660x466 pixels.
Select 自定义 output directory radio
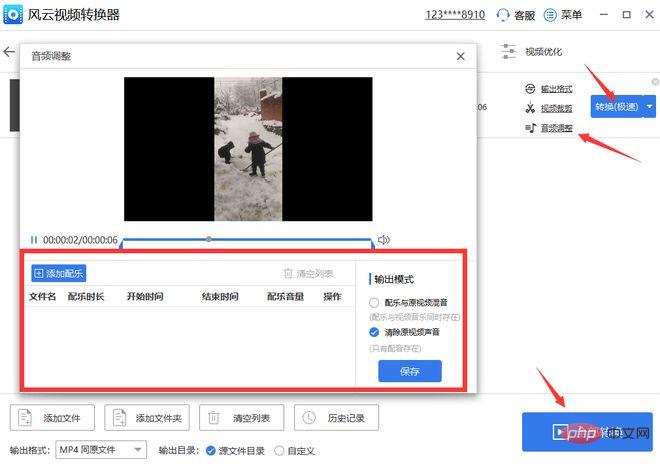click(x=279, y=451)
